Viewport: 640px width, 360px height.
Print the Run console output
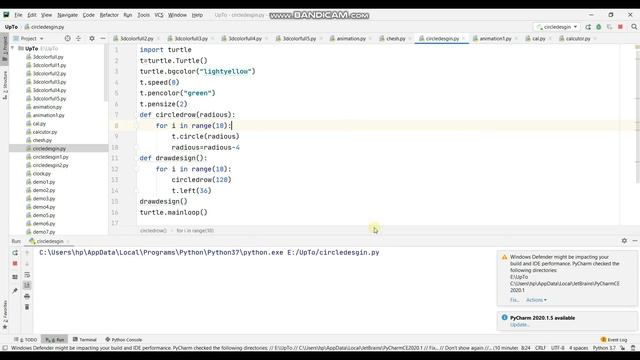[27, 296]
